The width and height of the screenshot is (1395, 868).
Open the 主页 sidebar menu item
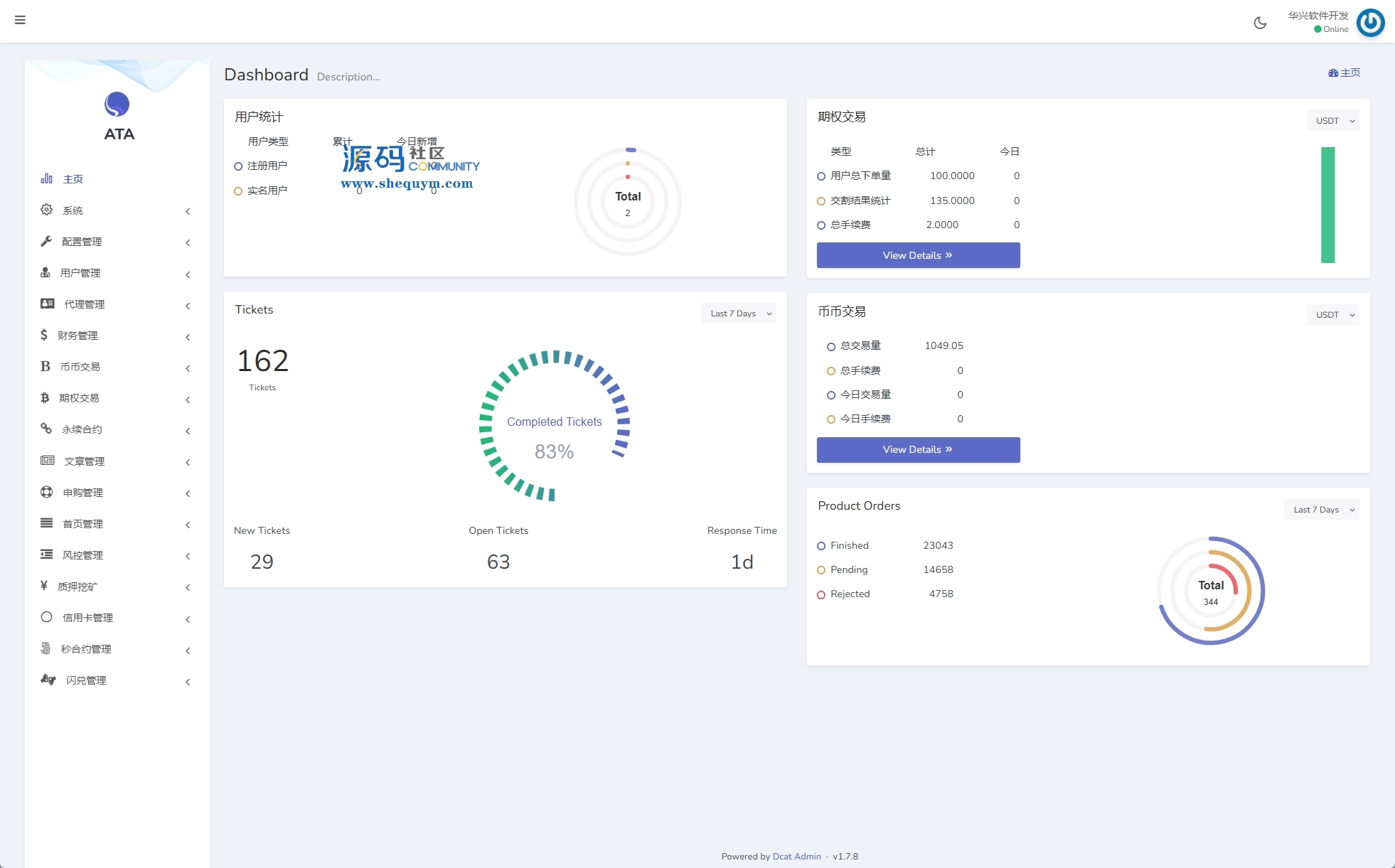[73, 179]
